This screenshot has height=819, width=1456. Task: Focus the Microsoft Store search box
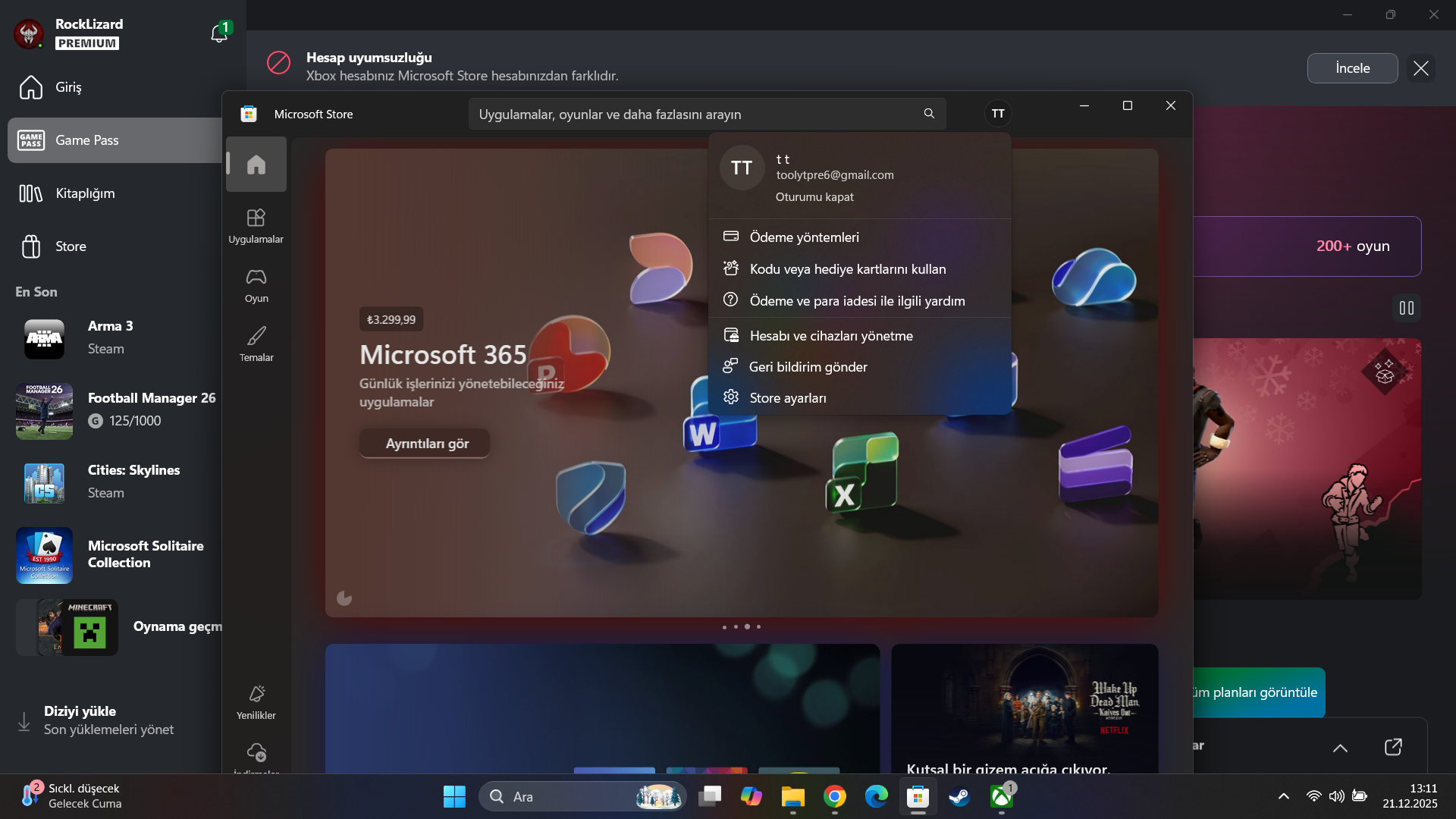coord(706,114)
